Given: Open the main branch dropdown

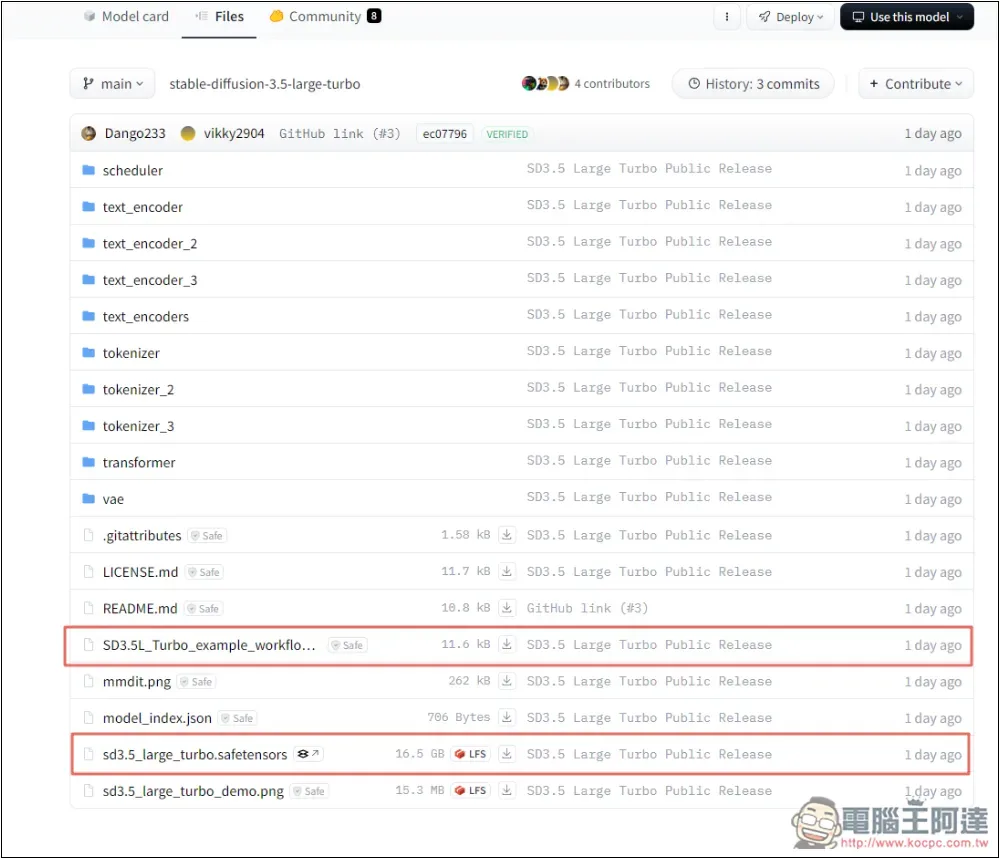Looking at the screenshot, I should (112, 84).
